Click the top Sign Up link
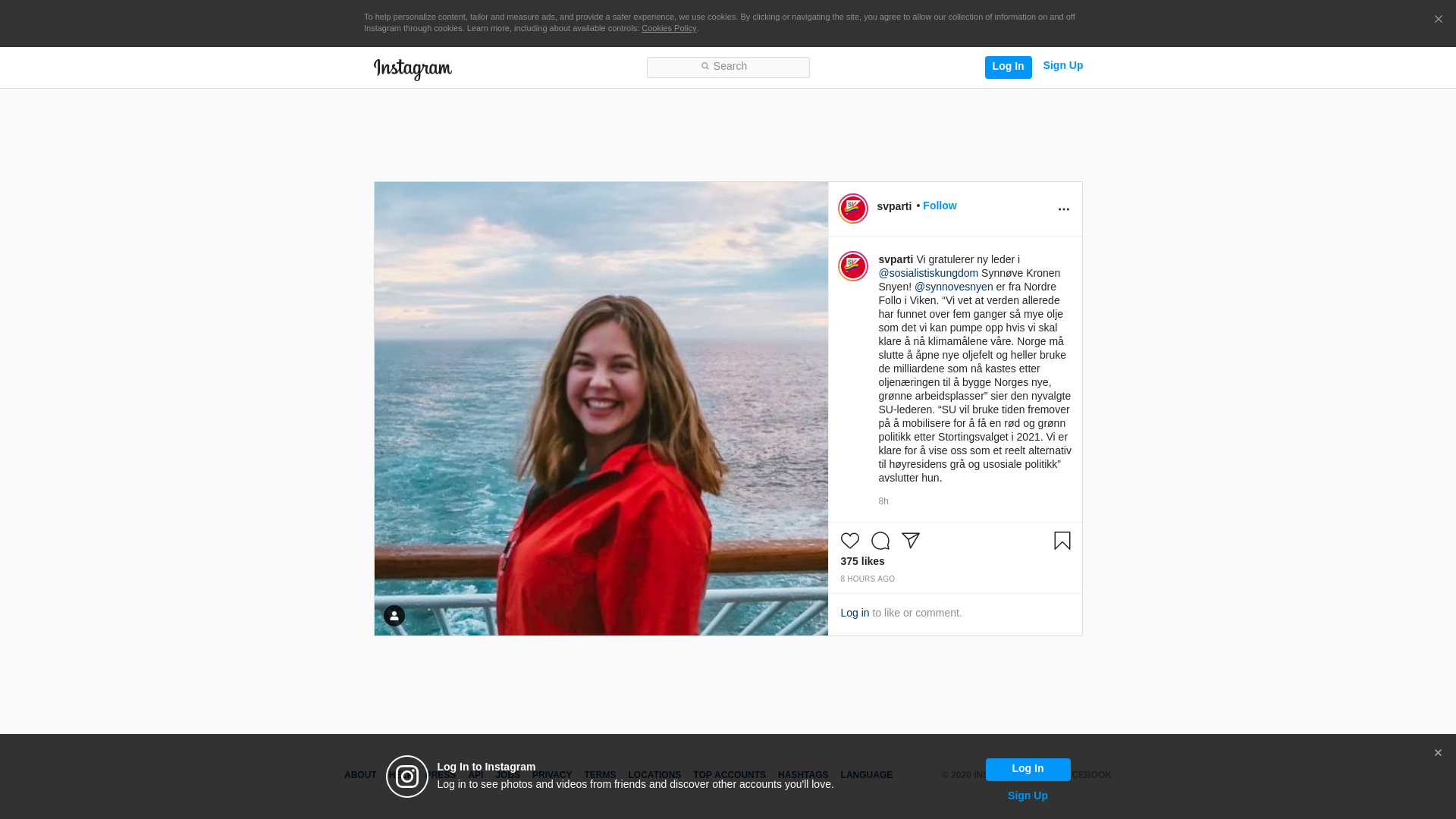The width and height of the screenshot is (1456, 819). point(1062,65)
